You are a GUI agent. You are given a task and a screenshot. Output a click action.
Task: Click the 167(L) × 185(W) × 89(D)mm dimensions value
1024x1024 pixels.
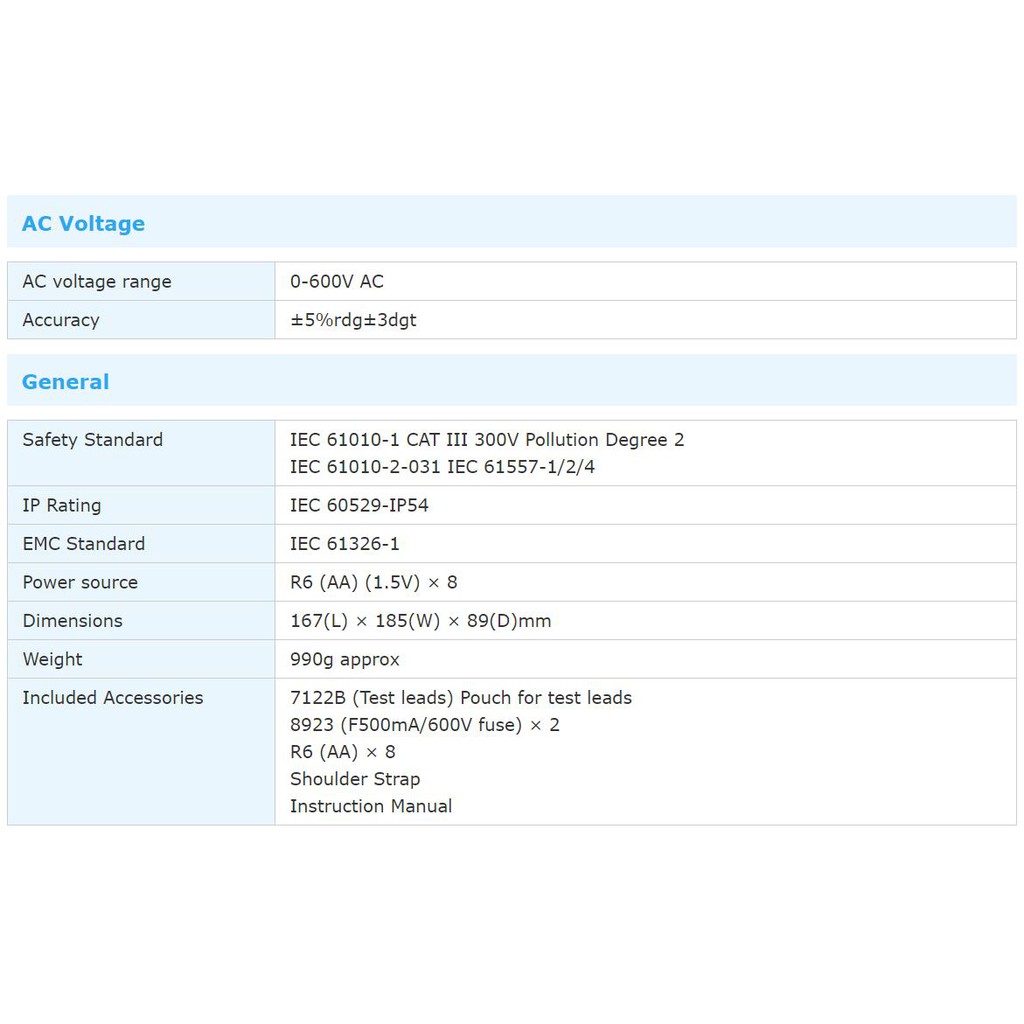(x=420, y=621)
